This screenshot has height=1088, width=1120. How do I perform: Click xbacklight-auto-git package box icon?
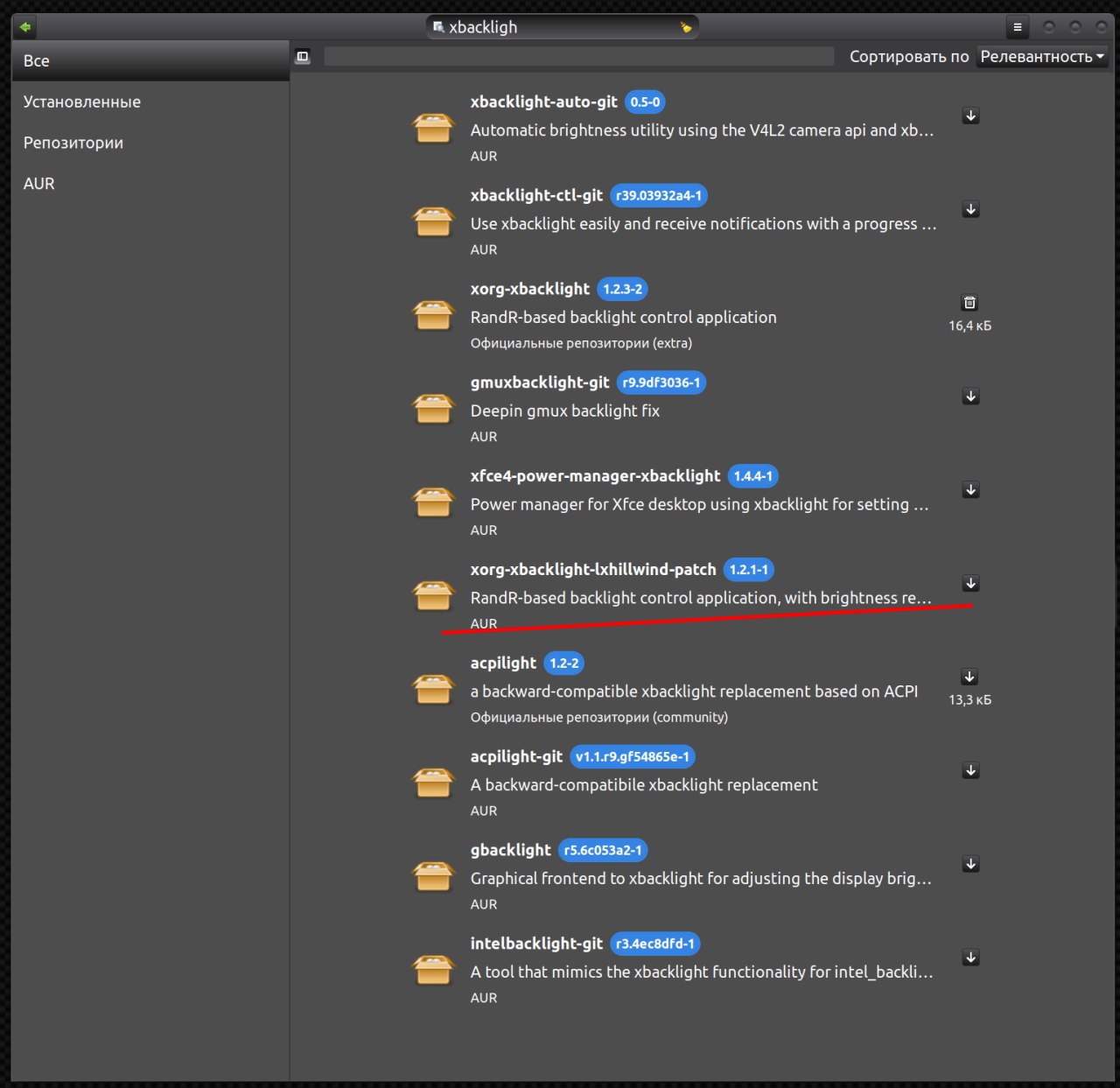[x=433, y=129]
